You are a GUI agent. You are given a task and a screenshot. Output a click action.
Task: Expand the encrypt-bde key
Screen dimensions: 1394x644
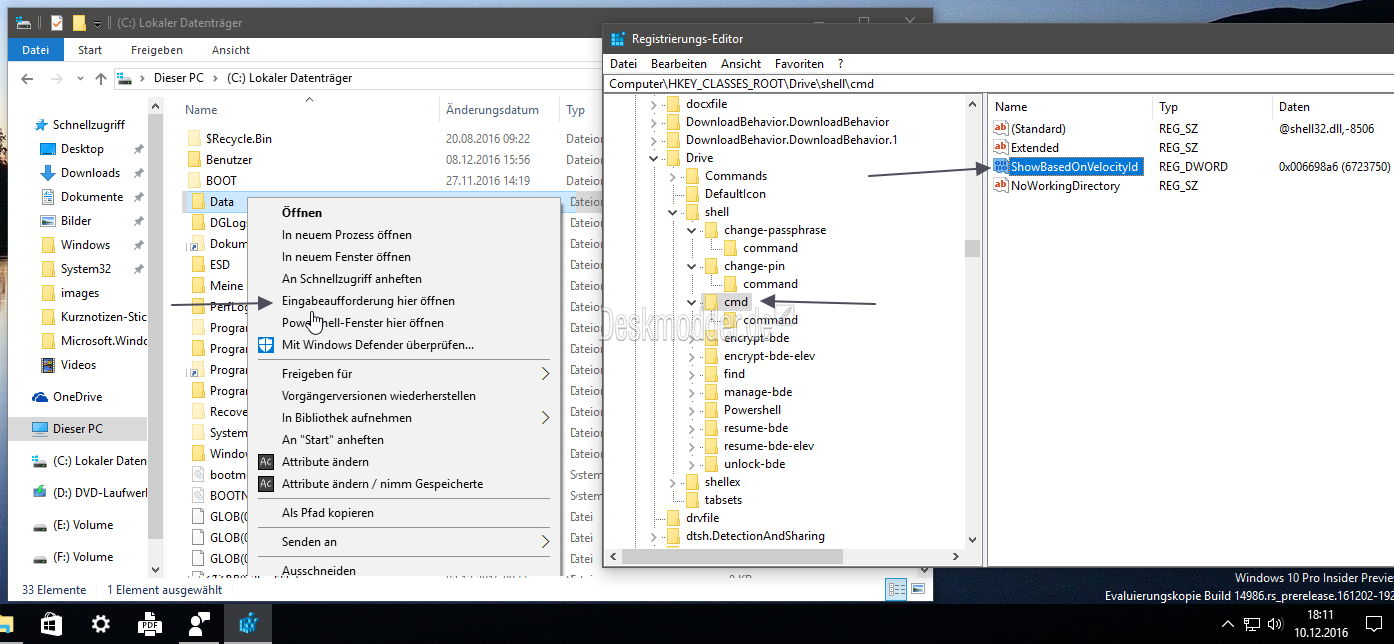[692, 338]
